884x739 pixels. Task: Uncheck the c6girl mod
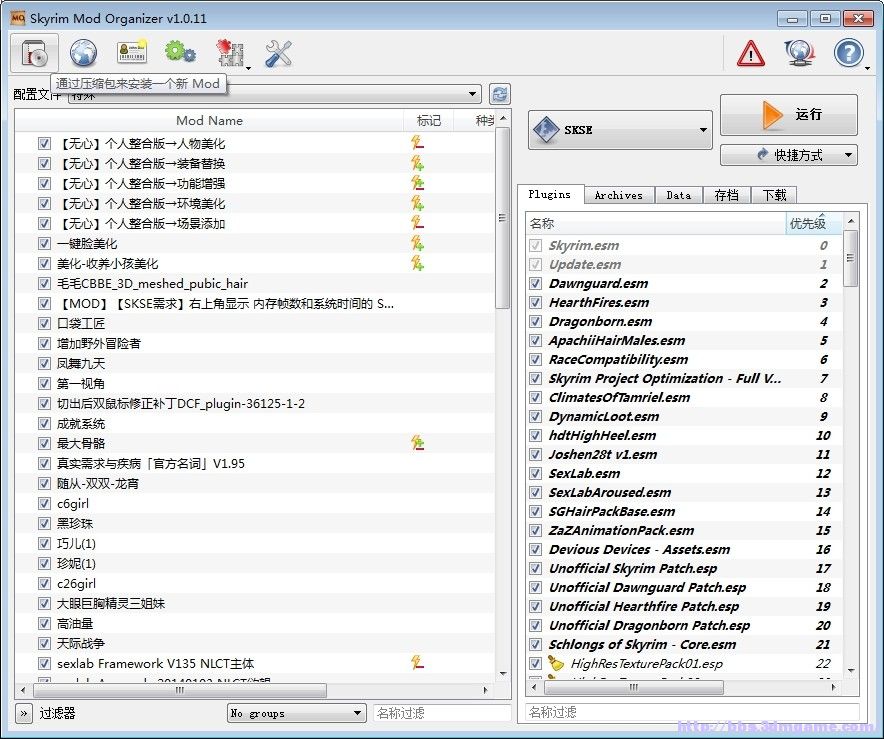44,503
